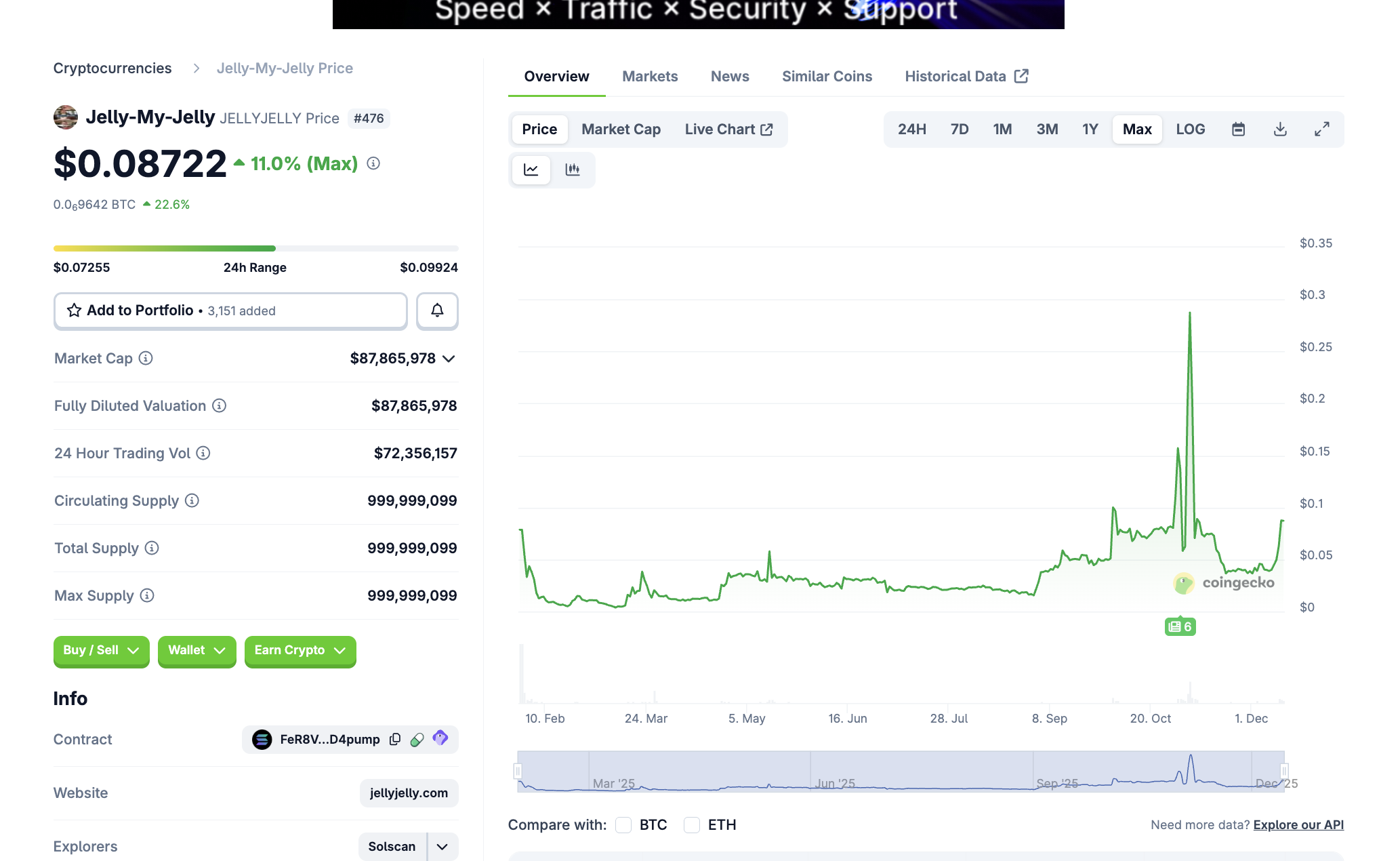Click the left handle of chart range navigator
This screenshot has width=1400, height=861.
point(518,771)
